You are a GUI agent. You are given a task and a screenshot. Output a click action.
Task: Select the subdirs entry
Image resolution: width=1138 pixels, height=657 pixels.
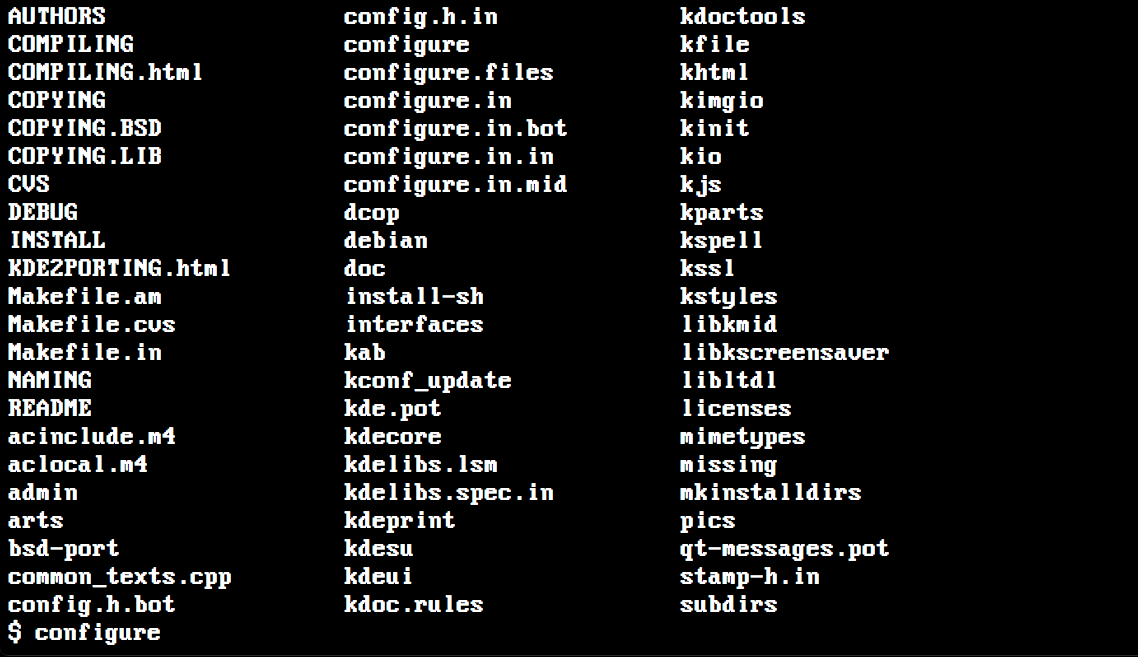point(729,605)
